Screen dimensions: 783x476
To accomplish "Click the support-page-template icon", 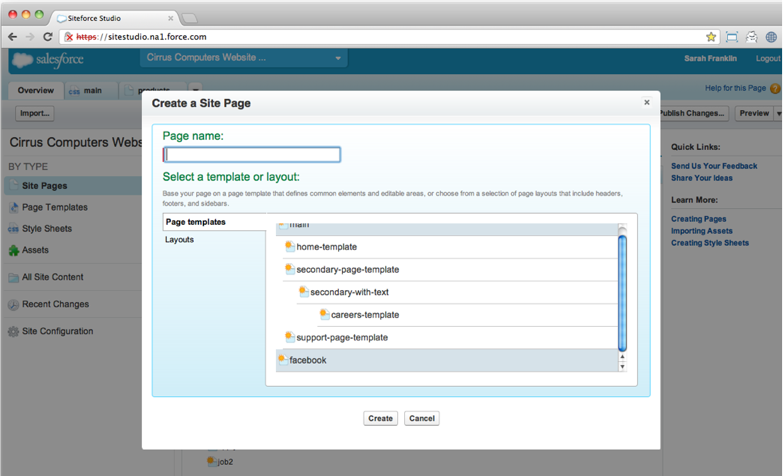I will coord(290,337).
